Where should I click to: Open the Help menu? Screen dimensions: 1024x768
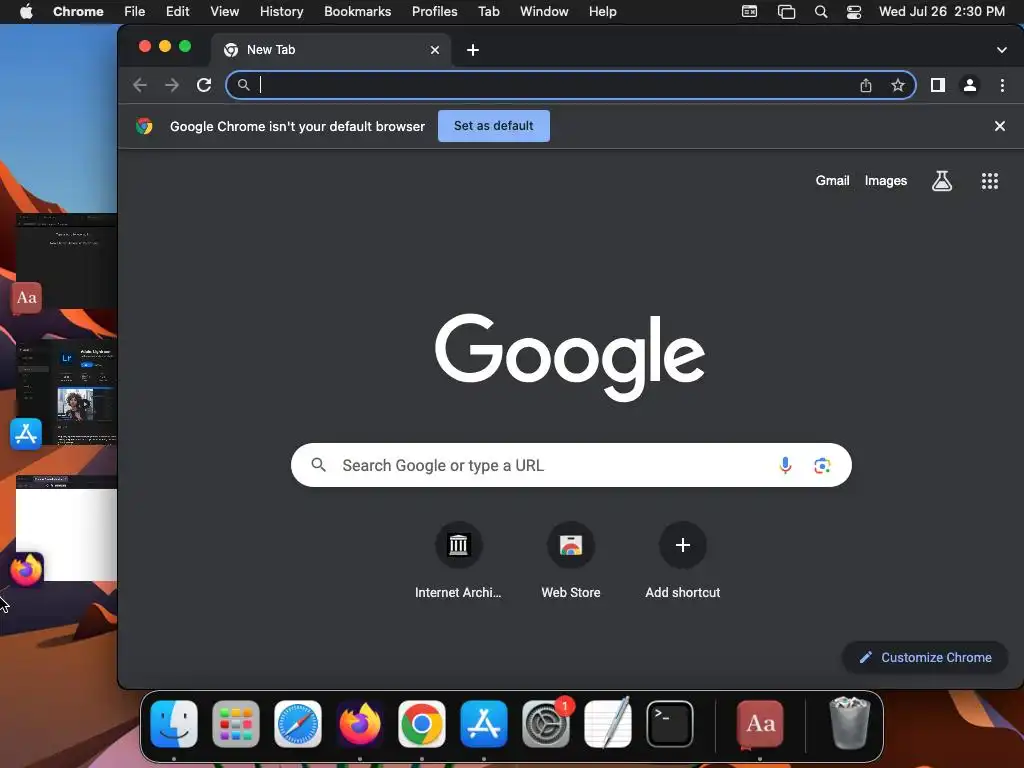pos(602,12)
